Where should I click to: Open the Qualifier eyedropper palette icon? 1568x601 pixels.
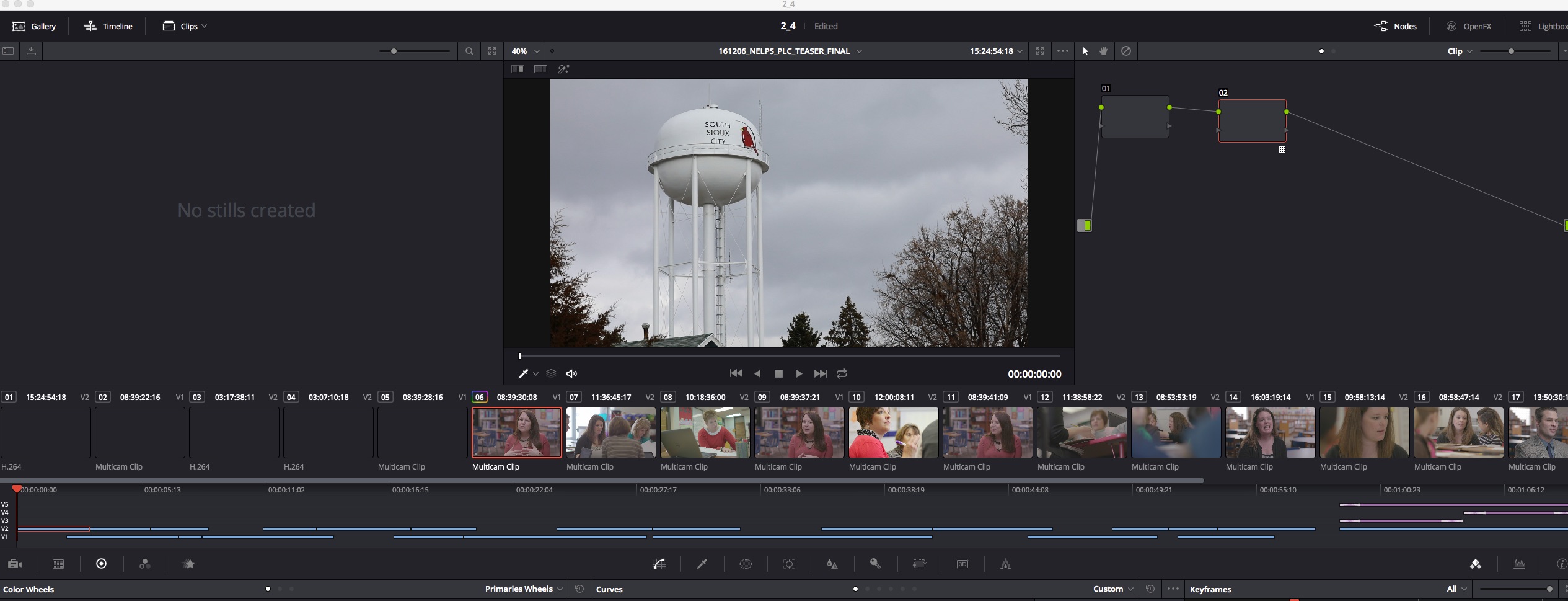(702, 564)
